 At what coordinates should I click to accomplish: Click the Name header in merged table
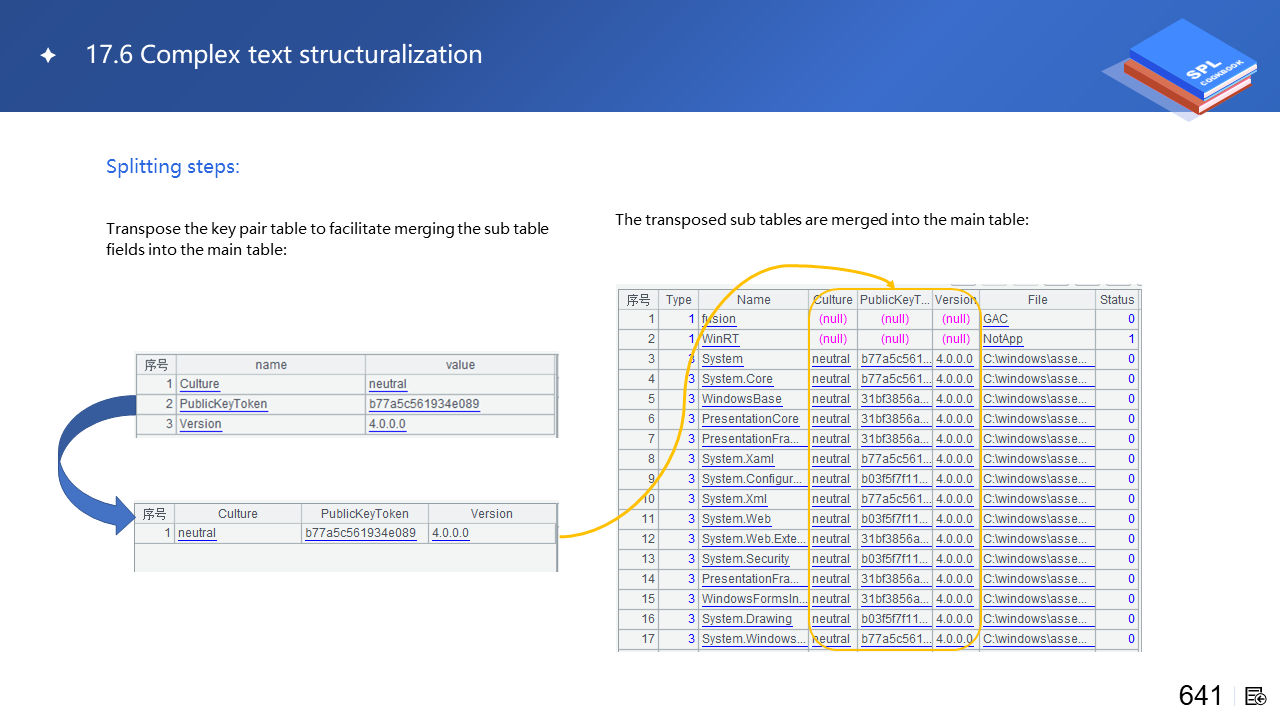[x=753, y=299]
